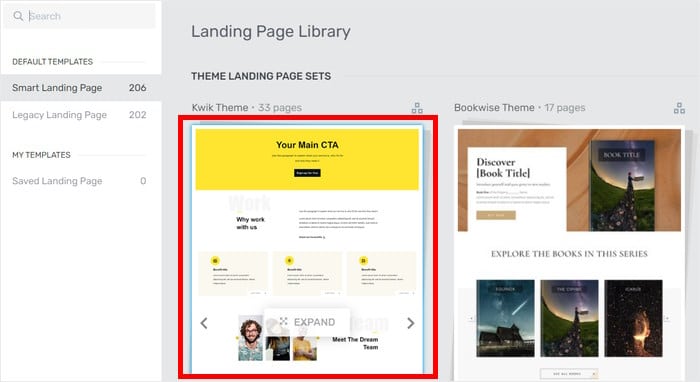Click Discover [Book Title] in Bookwise preview
Viewport: 700px width, 382px height.
click(x=503, y=167)
